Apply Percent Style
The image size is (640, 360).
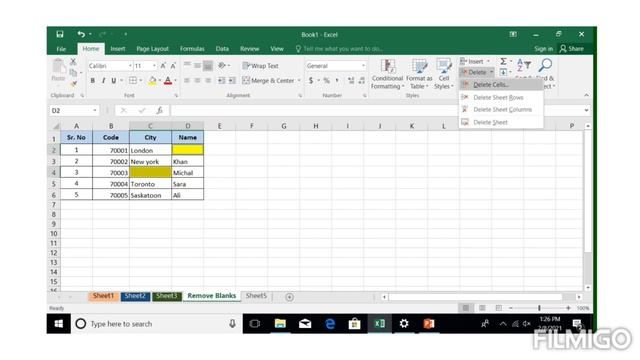[x=326, y=81]
